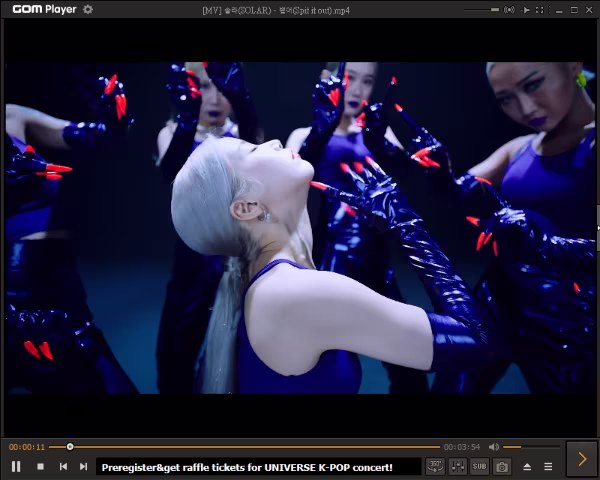Switch to fullscreen using title bar icon

[540, 10]
